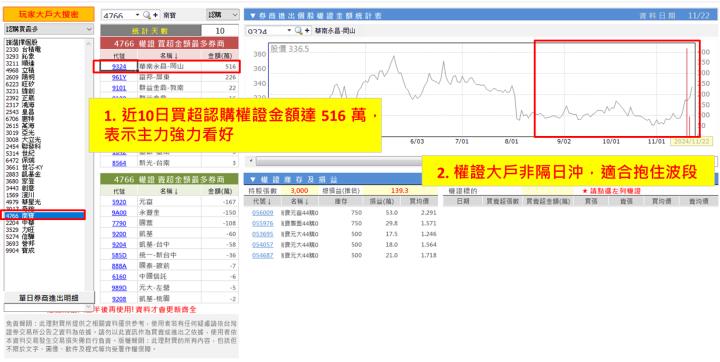Open broker link 6160
The height and width of the screenshot is (362, 720).
coord(119,277)
